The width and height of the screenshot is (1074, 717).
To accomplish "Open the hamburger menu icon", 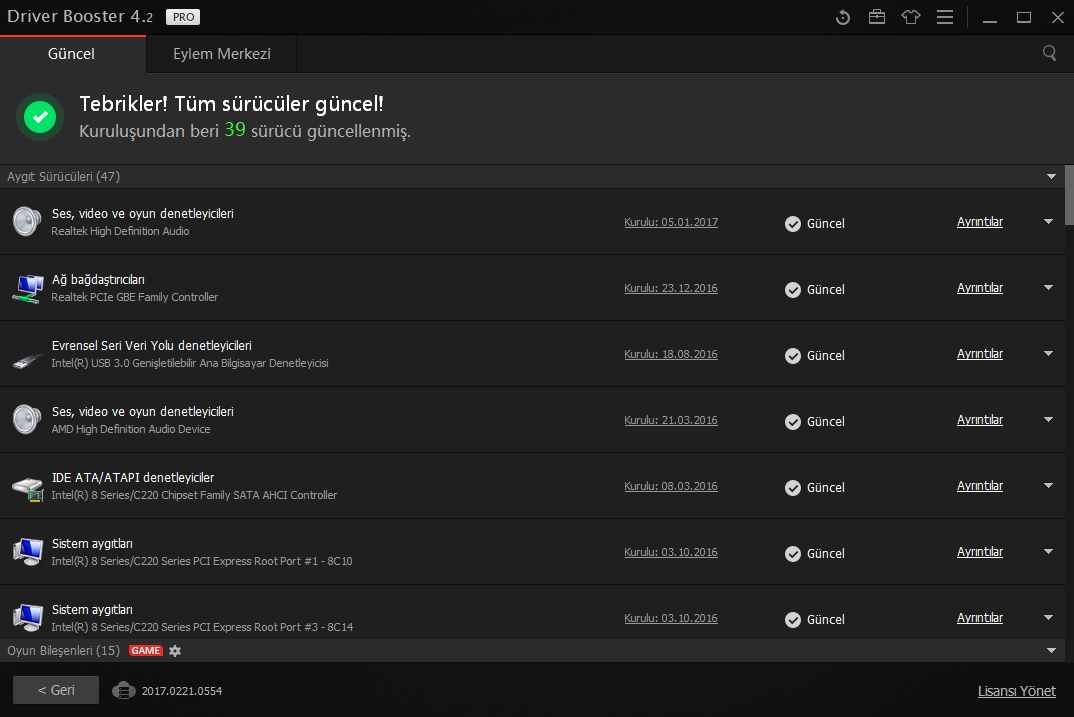I will tap(945, 17).
